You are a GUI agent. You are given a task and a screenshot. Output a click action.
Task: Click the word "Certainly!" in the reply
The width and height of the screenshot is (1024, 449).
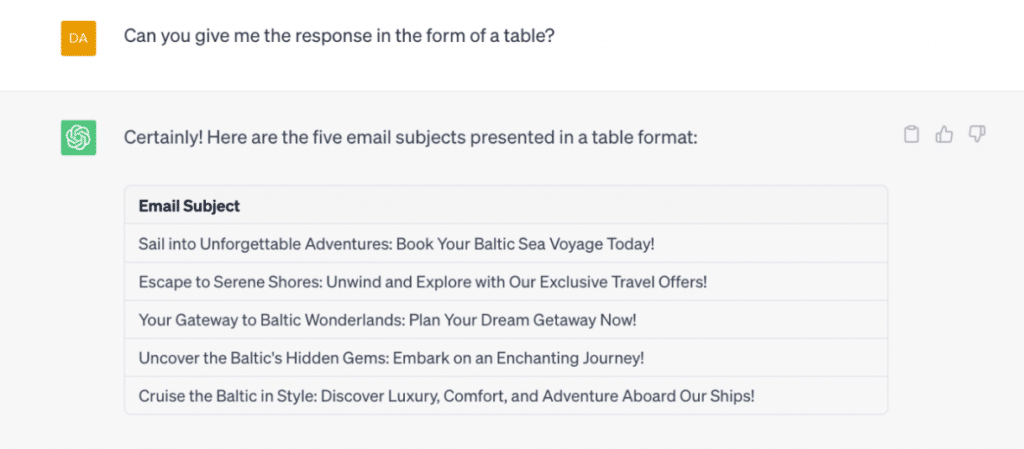click(162, 137)
